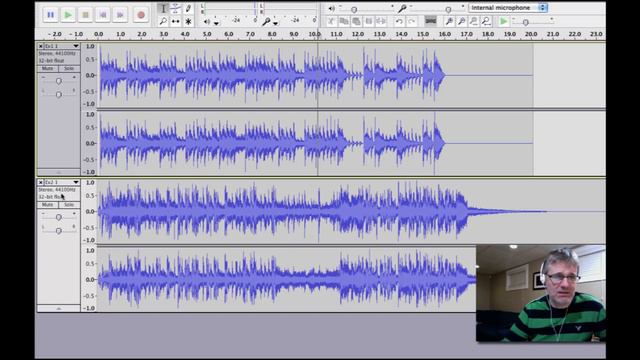Solo the top track
The width and height of the screenshot is (640, 360).
[69, 68]
